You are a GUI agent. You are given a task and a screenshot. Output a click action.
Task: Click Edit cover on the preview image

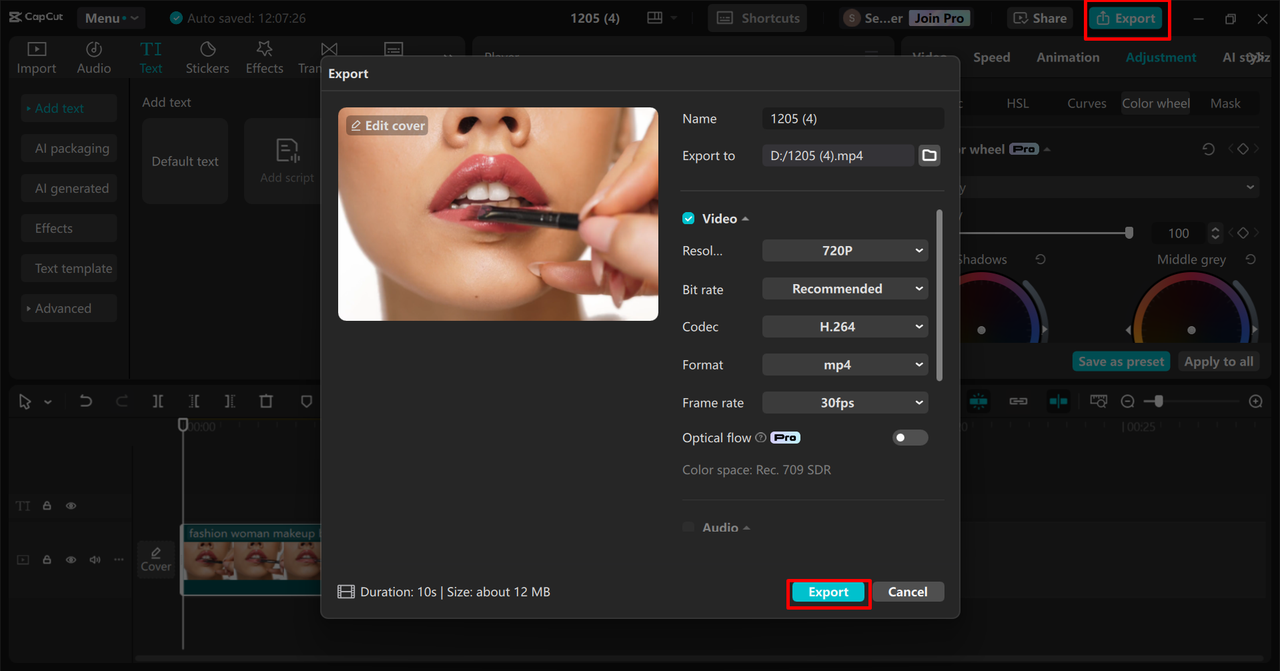[387, 126]
